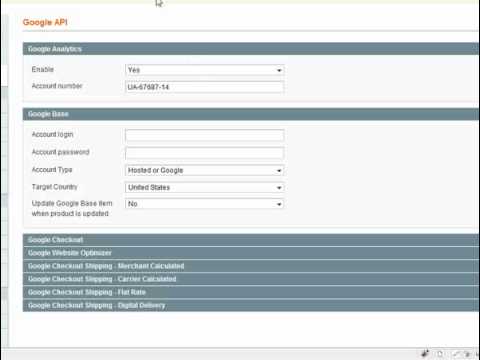Click the Account login label
Viewport: 480px width, 360px height.
click(x=52, y=134)
